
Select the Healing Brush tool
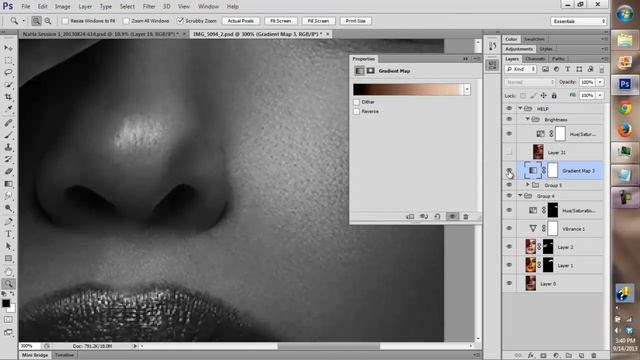point(8,123)
